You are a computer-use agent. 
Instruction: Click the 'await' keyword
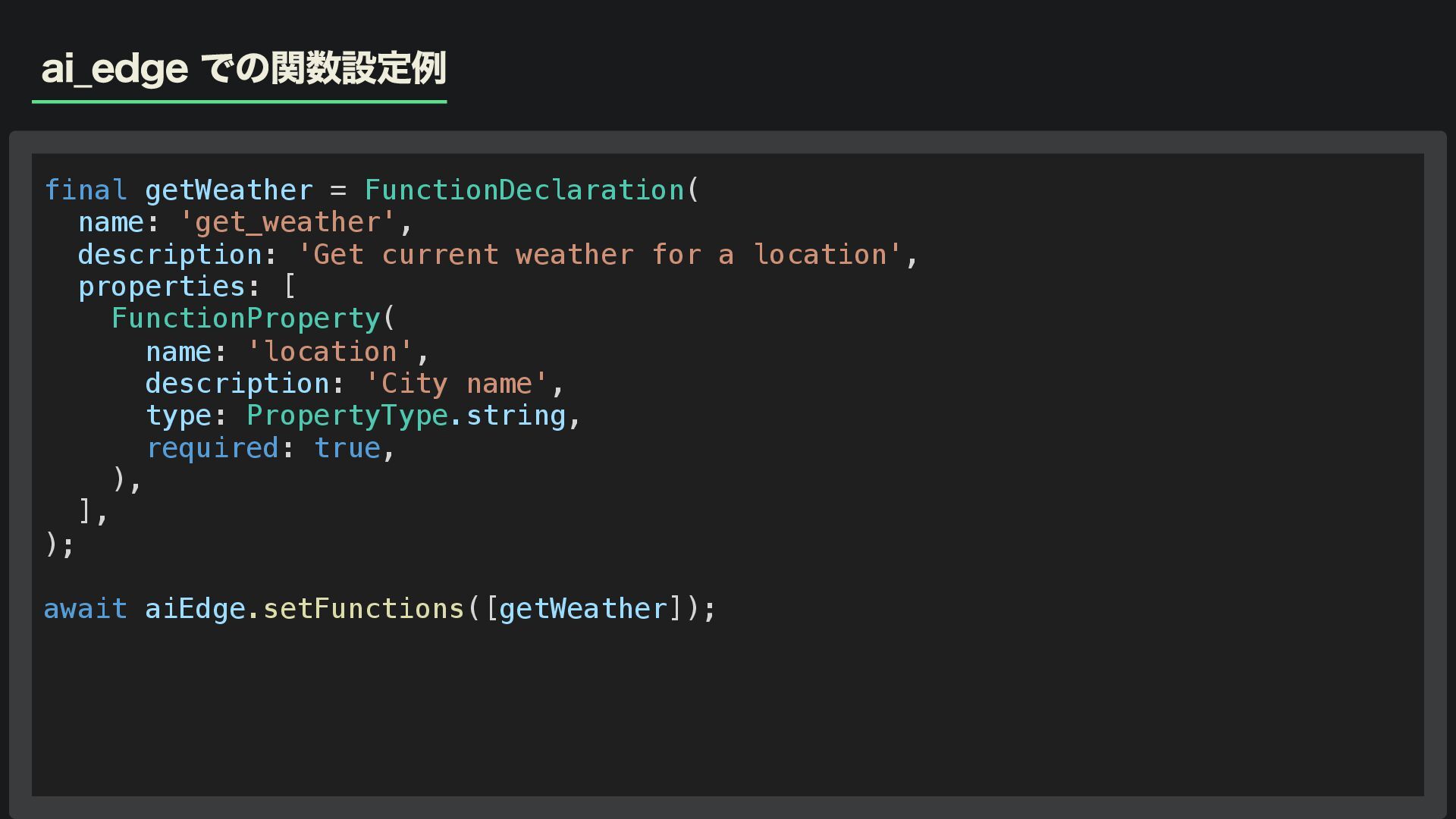pos(85,609)
